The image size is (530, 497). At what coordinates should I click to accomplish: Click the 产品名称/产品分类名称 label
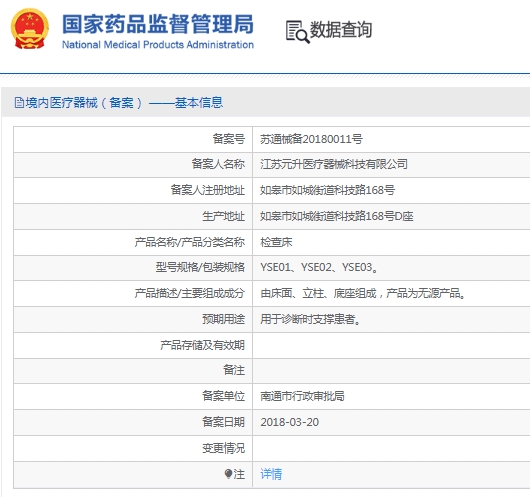click(190, 242)
